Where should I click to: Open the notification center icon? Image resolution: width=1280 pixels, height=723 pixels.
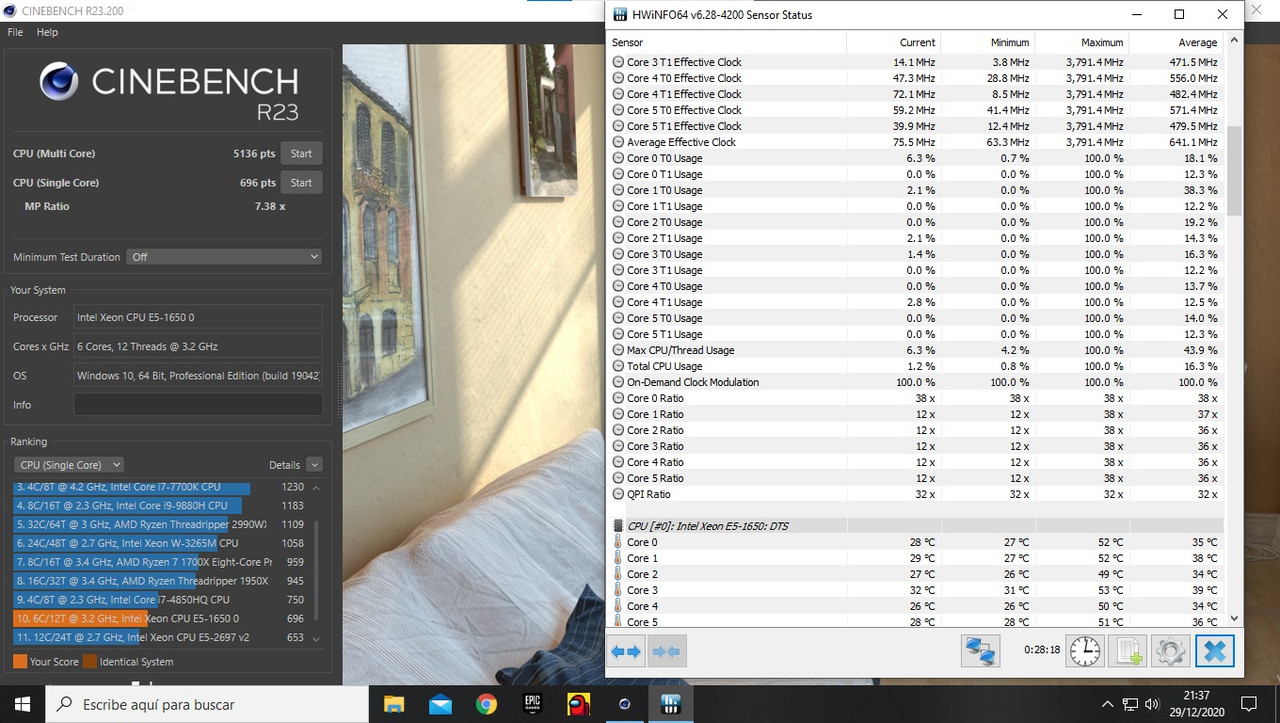[1248, 704]
